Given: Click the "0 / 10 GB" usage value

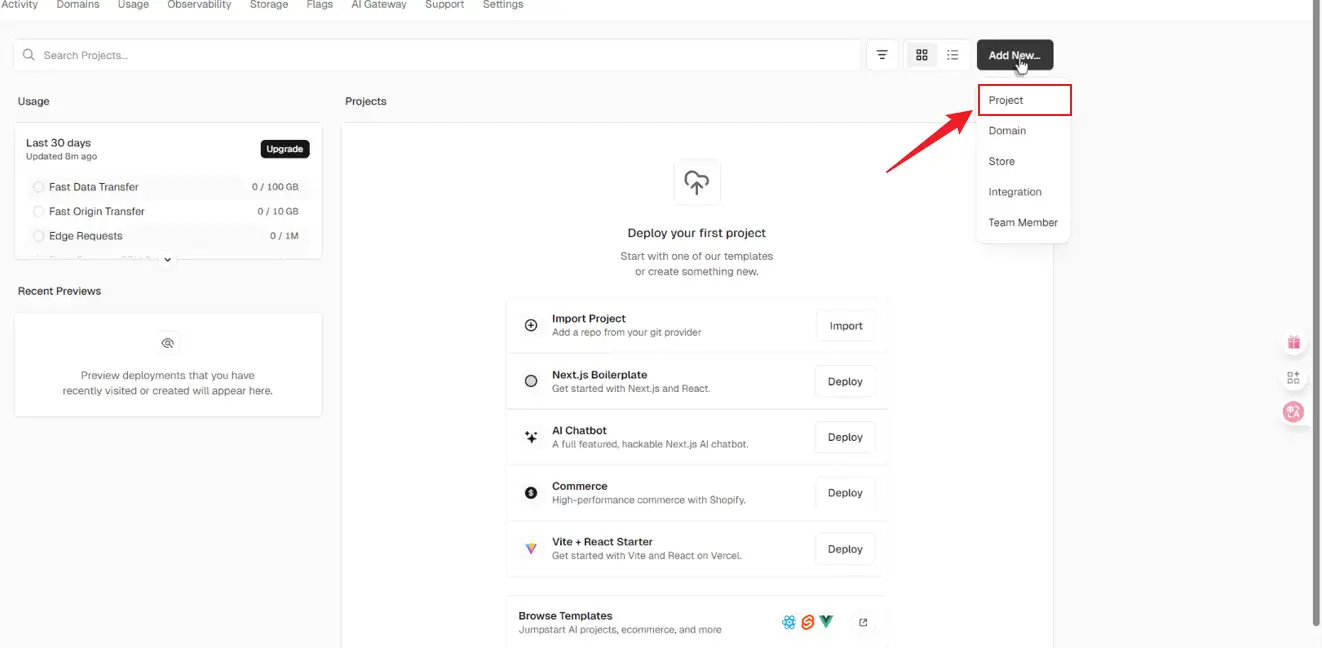Looking at the screenshot, I should [278, 211].
